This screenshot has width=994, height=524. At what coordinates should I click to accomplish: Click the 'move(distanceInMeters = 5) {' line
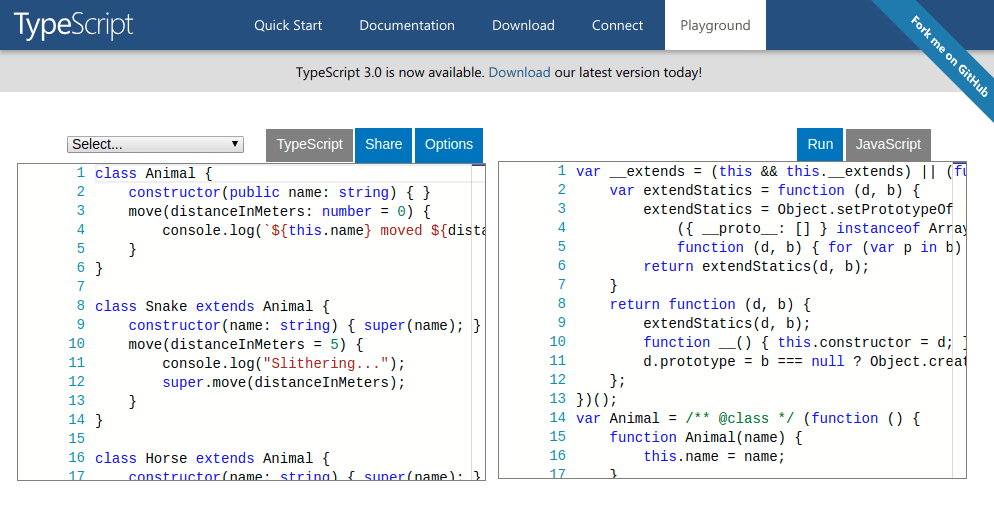point(246,345)
